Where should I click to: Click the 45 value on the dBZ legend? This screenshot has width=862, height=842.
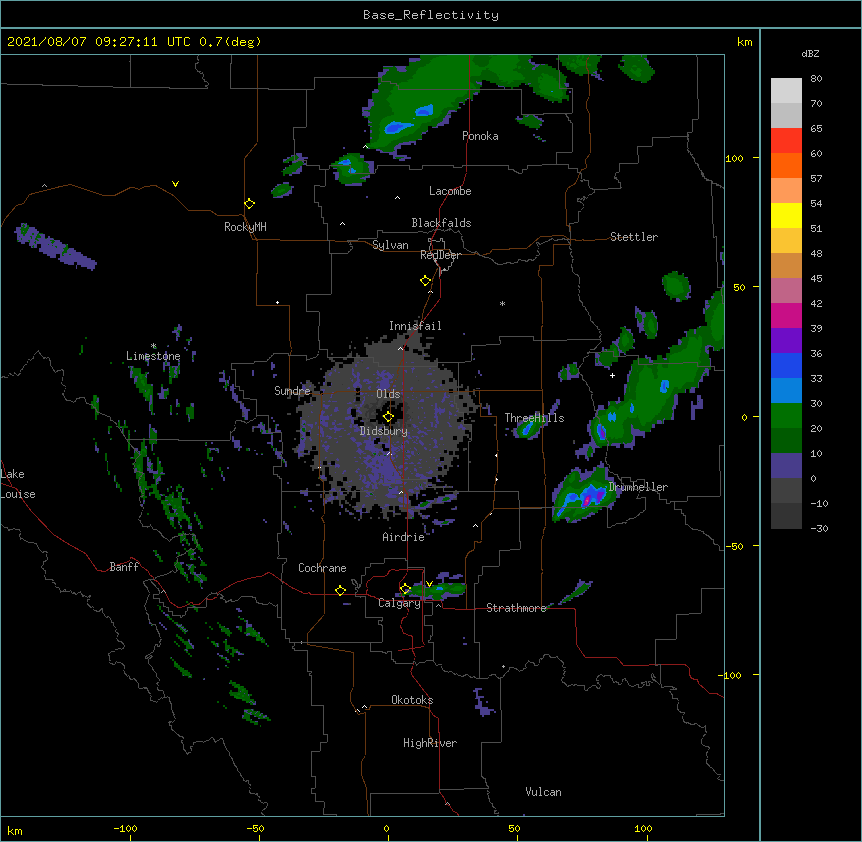(x=816, y=279)
